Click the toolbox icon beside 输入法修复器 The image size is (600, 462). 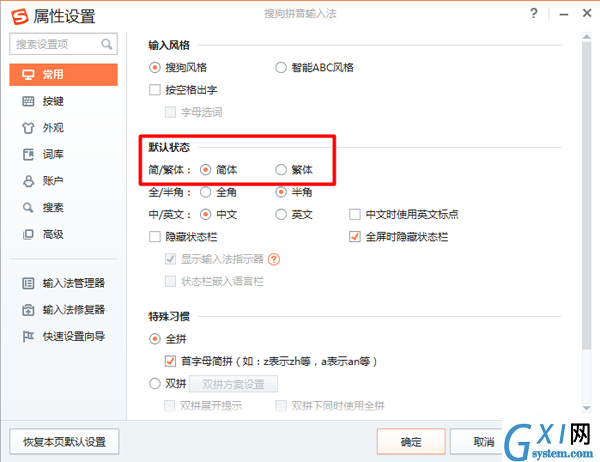click(28, 310)
